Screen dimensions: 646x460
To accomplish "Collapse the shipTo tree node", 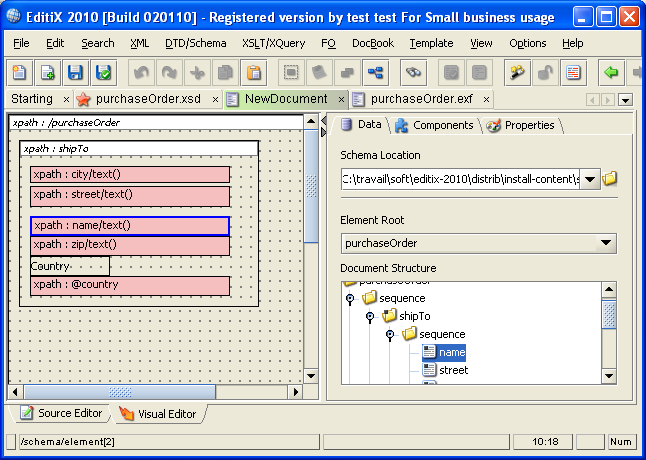I will [370, 316].
